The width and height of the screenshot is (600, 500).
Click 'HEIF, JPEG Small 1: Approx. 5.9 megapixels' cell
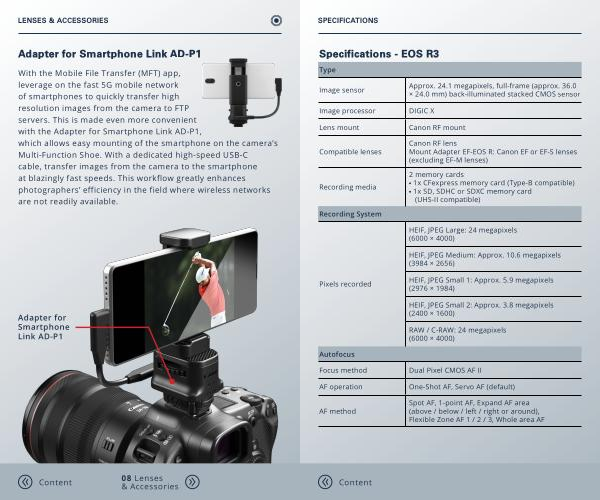pyautogui.click(x=493, y=284)
